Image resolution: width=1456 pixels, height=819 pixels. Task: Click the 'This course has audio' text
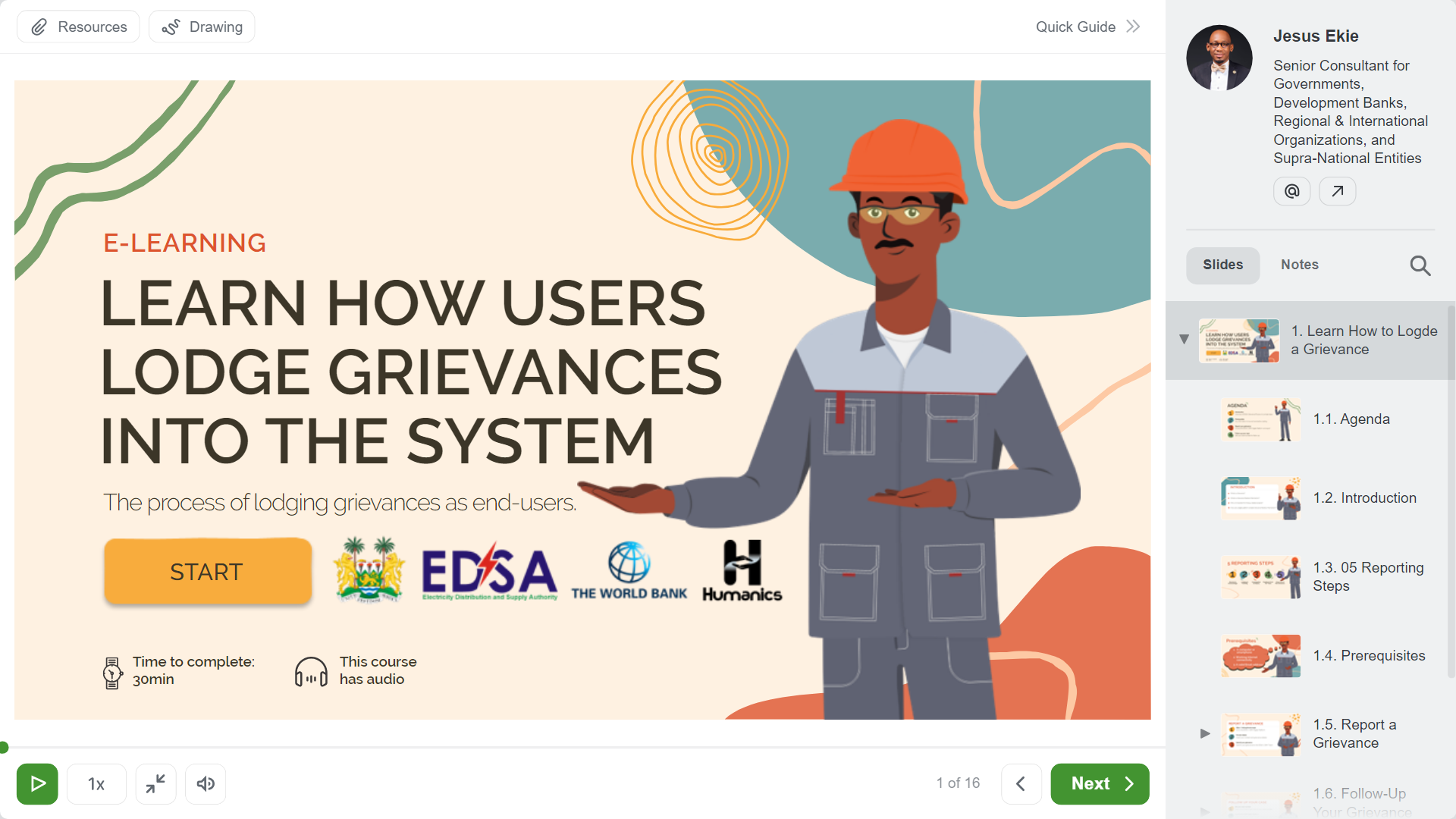coord(378,670)
